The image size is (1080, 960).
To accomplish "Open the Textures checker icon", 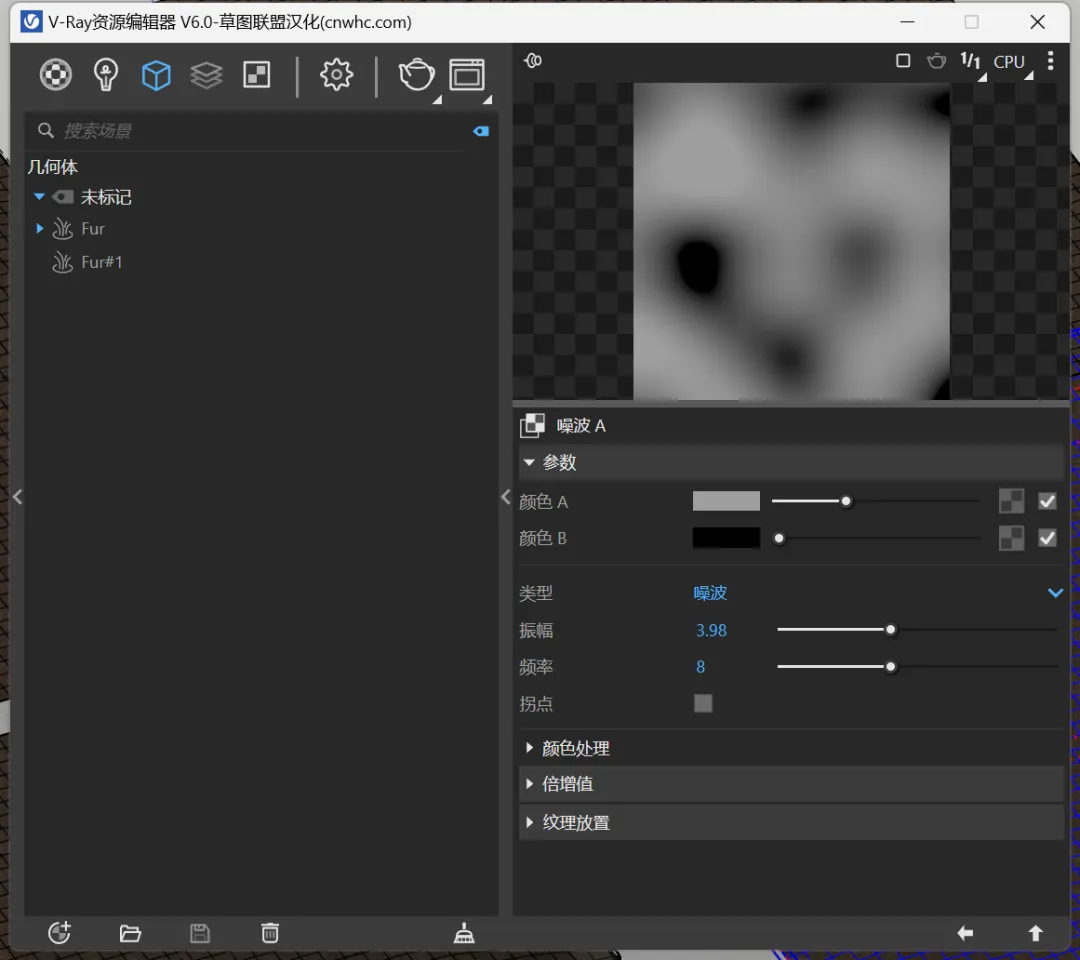I will tap(257, 75).
